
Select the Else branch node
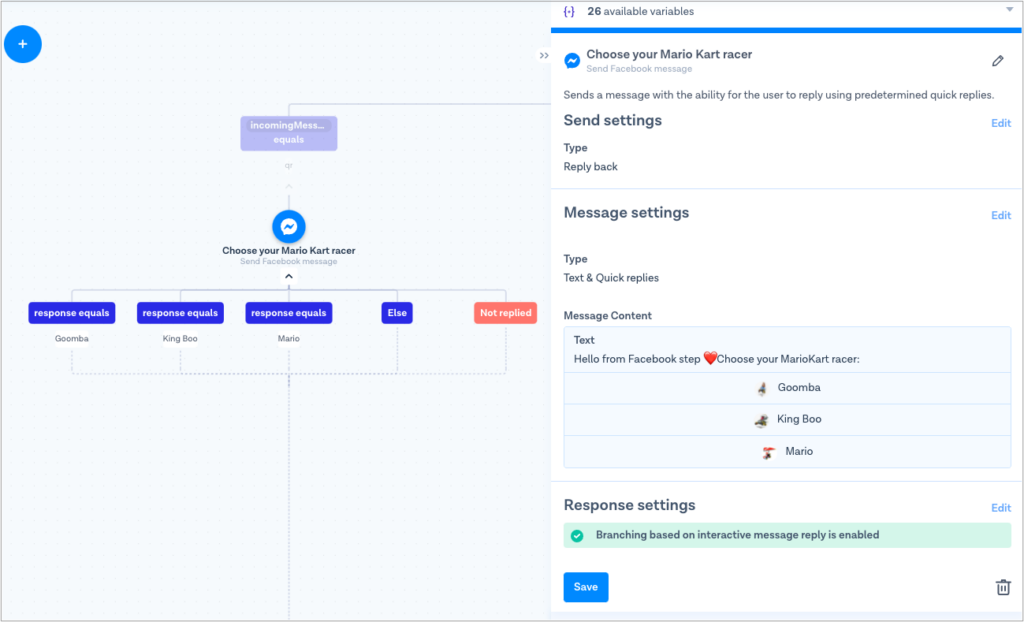point(396,312)
